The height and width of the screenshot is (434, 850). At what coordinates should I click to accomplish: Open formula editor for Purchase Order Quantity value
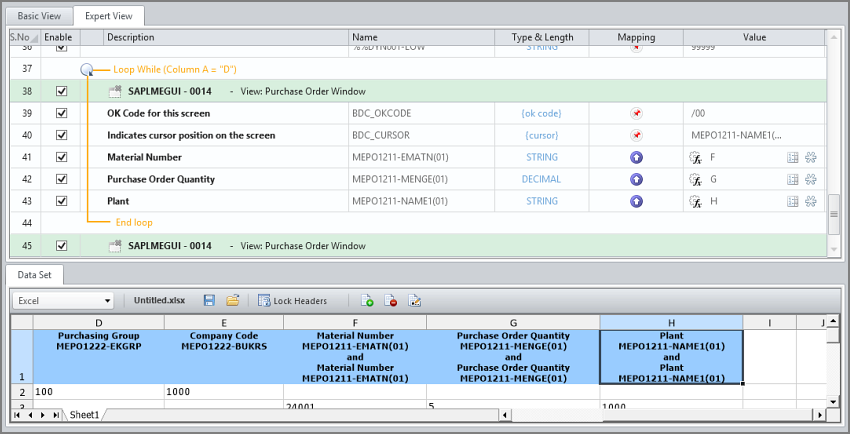696,179
